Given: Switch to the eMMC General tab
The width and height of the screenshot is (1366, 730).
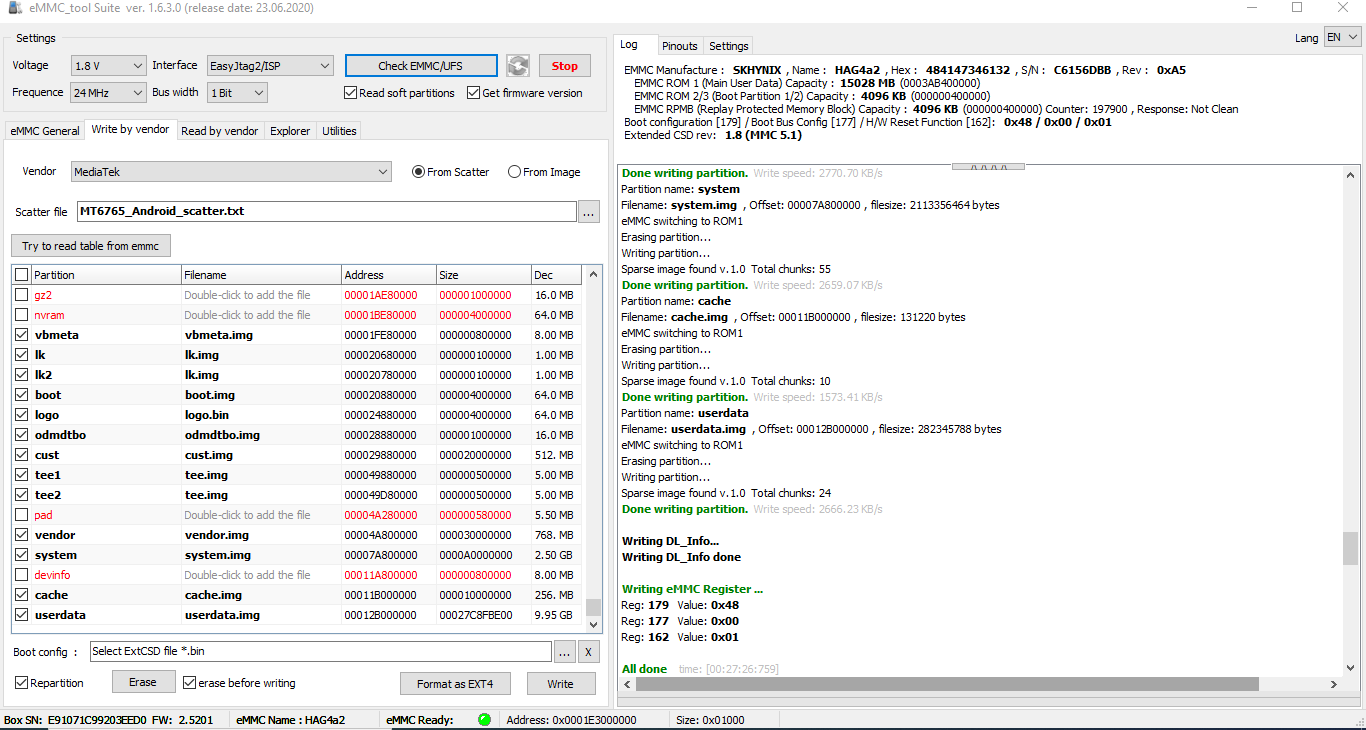Looking at the screenshot, I should [45, 131].
